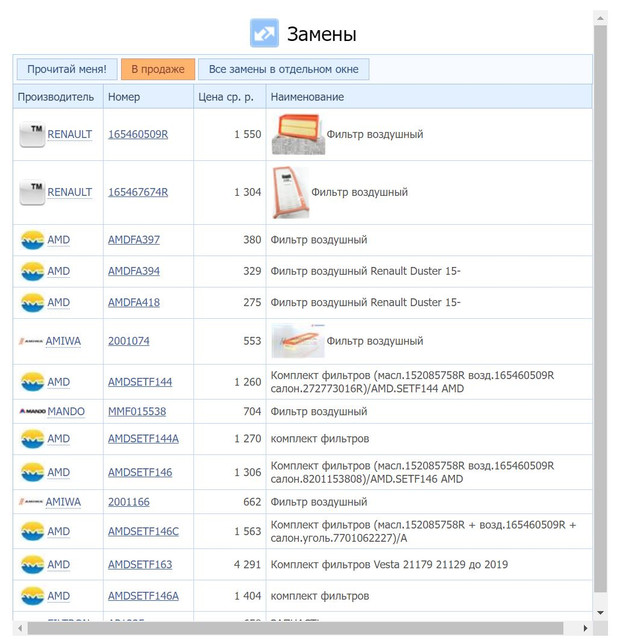Image resolution: width=620 pixels, height=640 pixels.
Task: Open part number MMF015538
Action: tap(137, 411)
